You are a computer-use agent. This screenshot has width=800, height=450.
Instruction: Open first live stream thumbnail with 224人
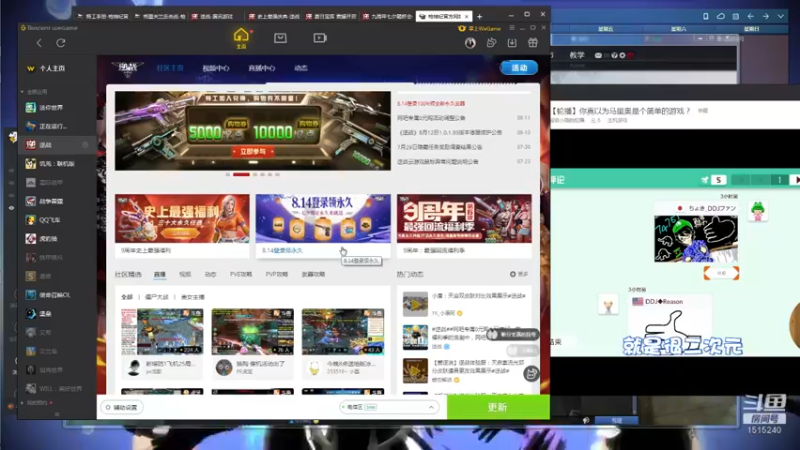coord(162,332)
